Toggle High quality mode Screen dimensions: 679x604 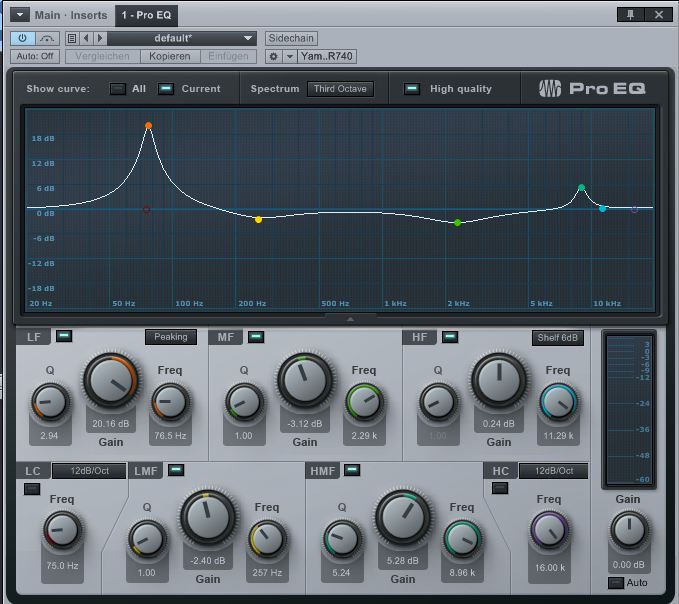(x=412, y=89)
